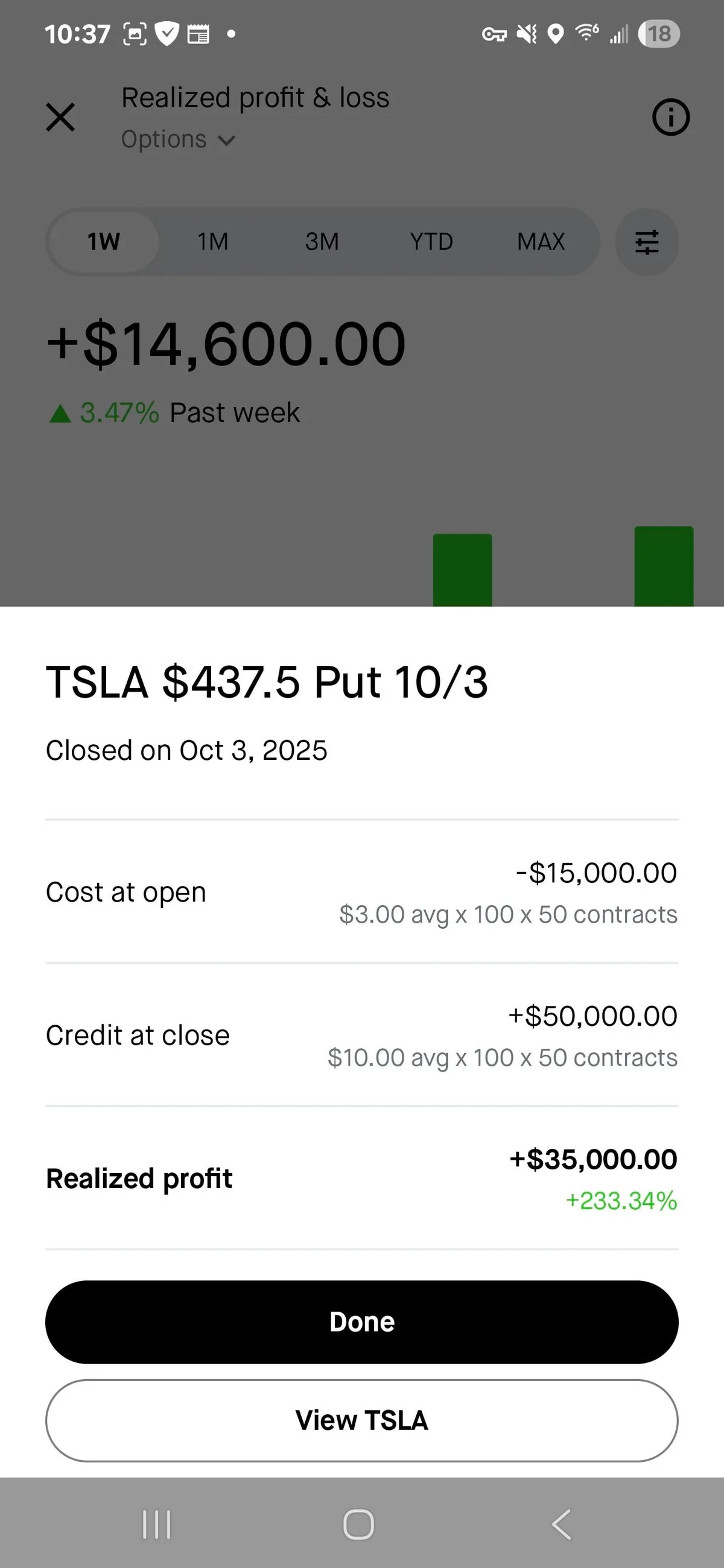Tap the muted sound status icon

pos(527,34)
